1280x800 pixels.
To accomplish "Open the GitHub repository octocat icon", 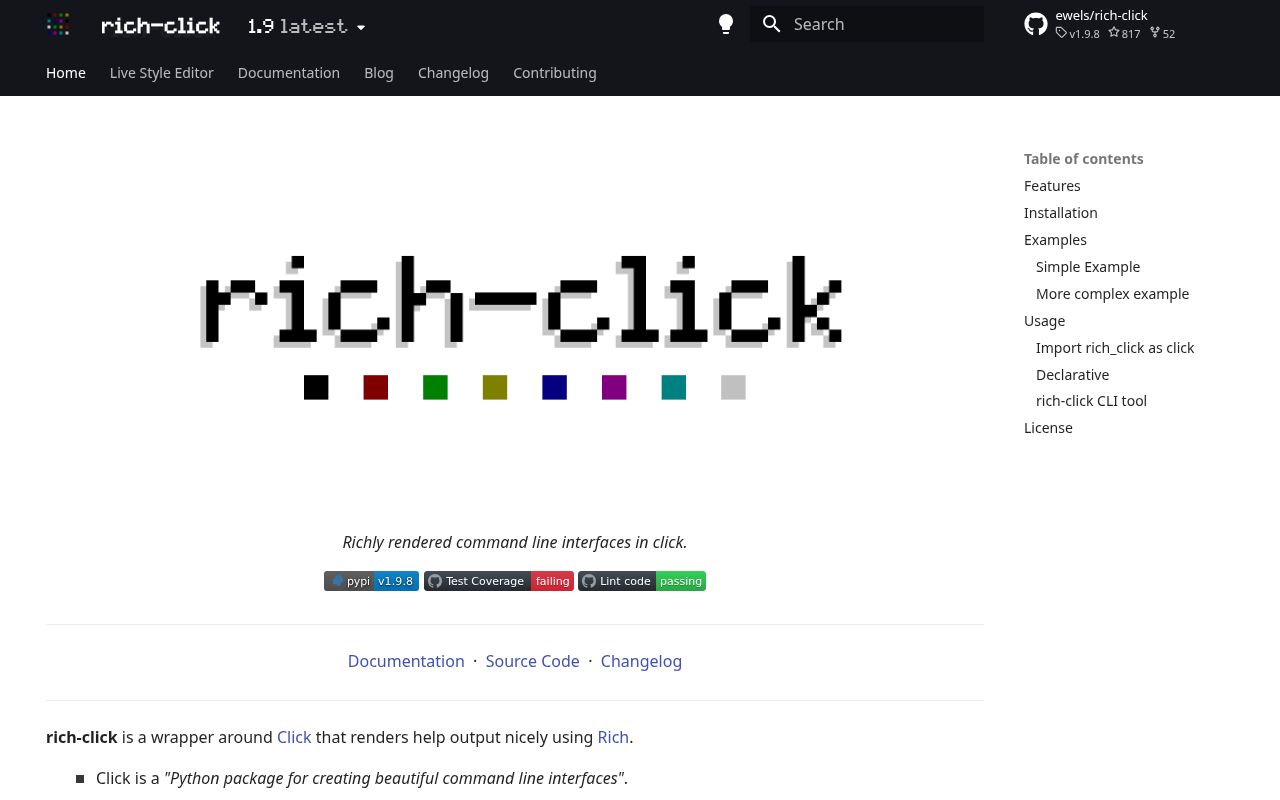I will (1036, 24).
